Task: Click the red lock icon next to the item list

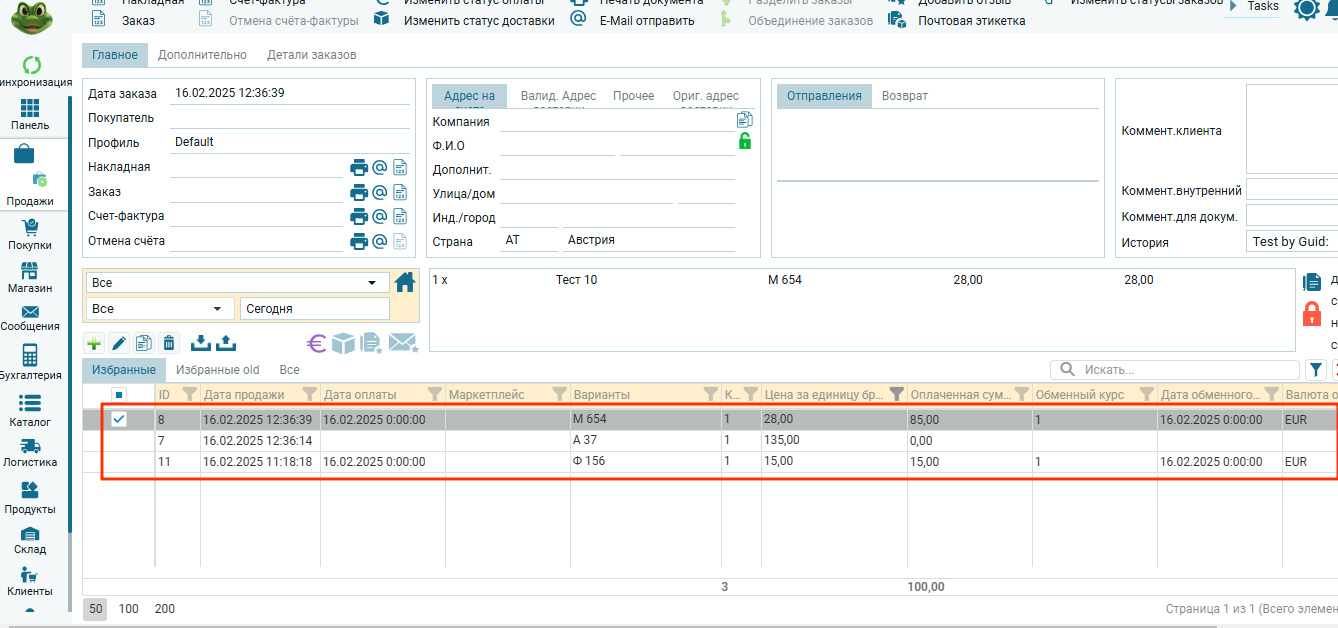Action: pyautogui.click(x=1312, y=315)
